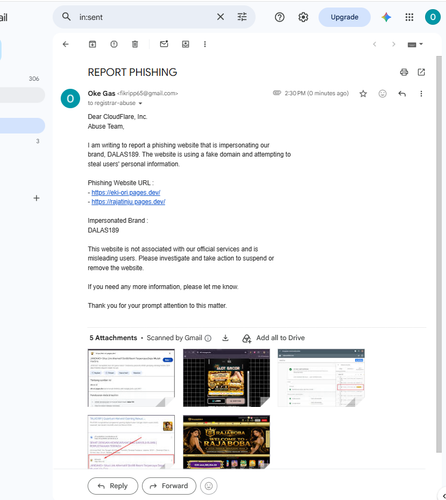Click the email subject REPORT PHISHING
The width and height of the screenshot is (446, 500).
click(x=132, y=72)
